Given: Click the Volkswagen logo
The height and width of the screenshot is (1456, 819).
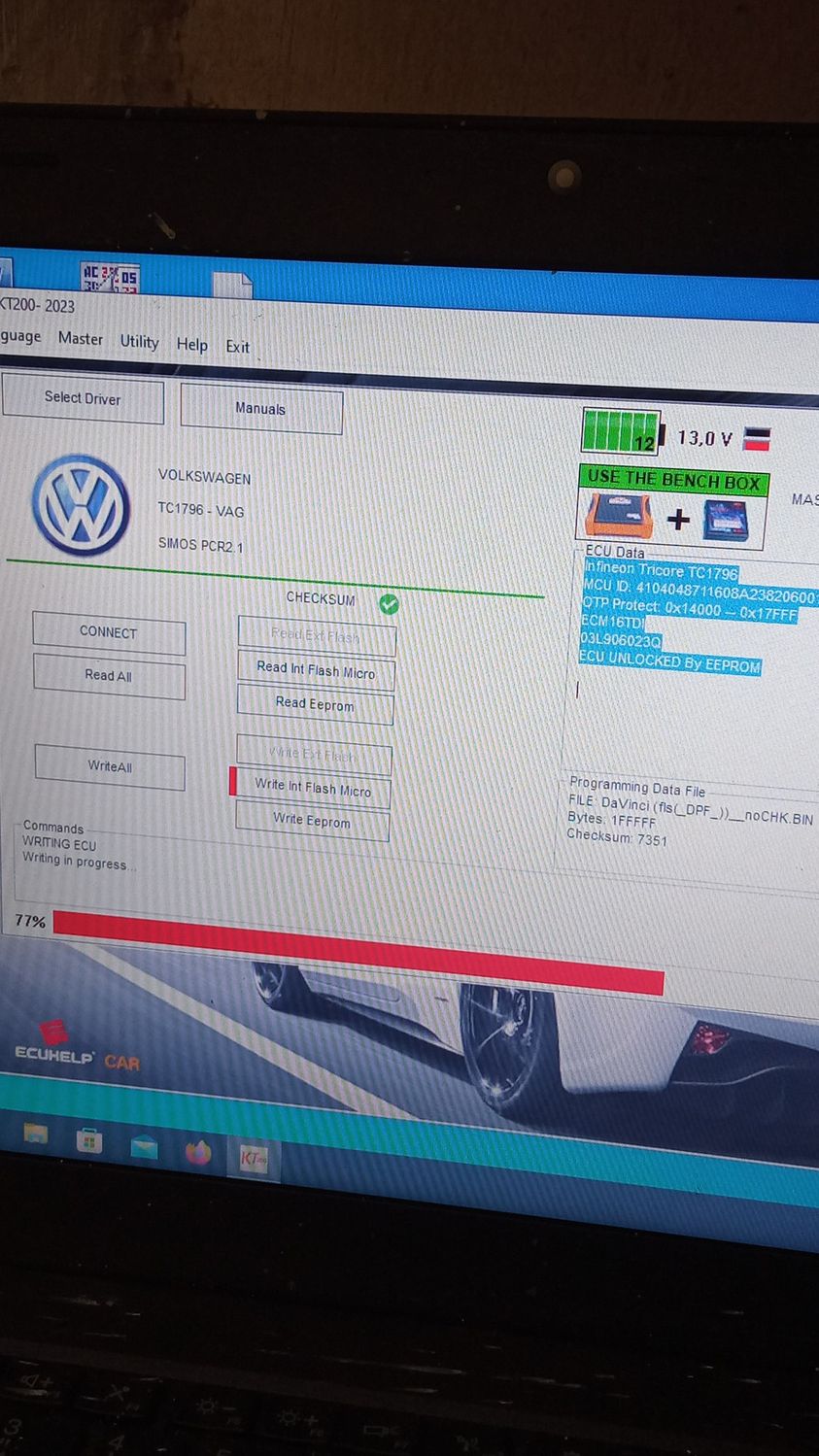Looking at the screenshot, I should tap(81, 505).
